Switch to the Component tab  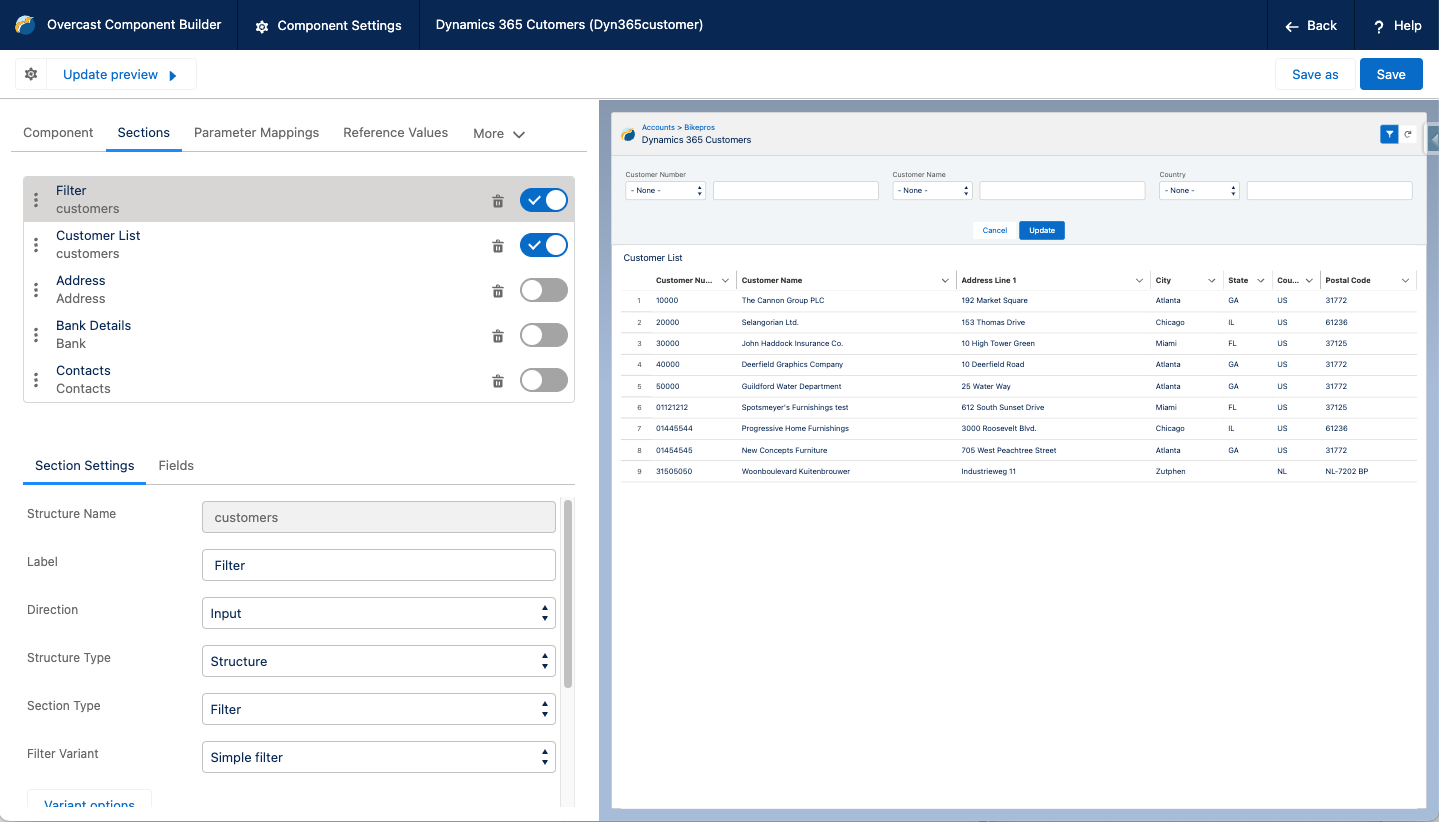coord(58,132)
